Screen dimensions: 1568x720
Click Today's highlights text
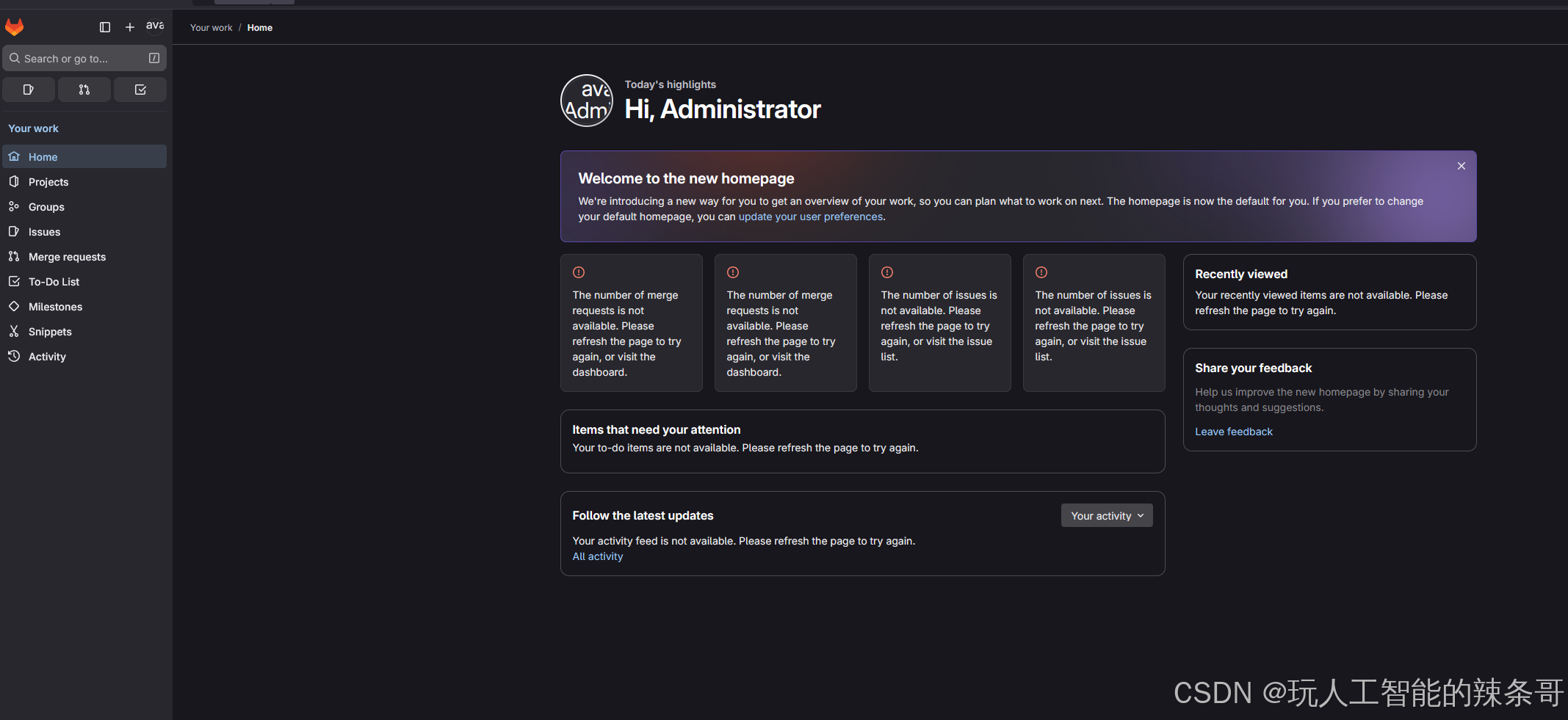(x=670, y=84)
